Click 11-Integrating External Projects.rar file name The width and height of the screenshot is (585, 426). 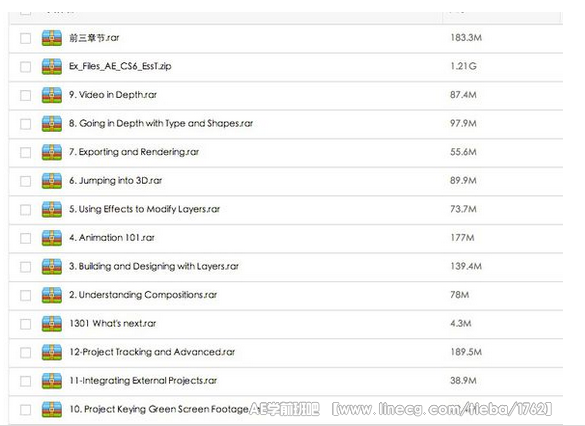point(143,381)
